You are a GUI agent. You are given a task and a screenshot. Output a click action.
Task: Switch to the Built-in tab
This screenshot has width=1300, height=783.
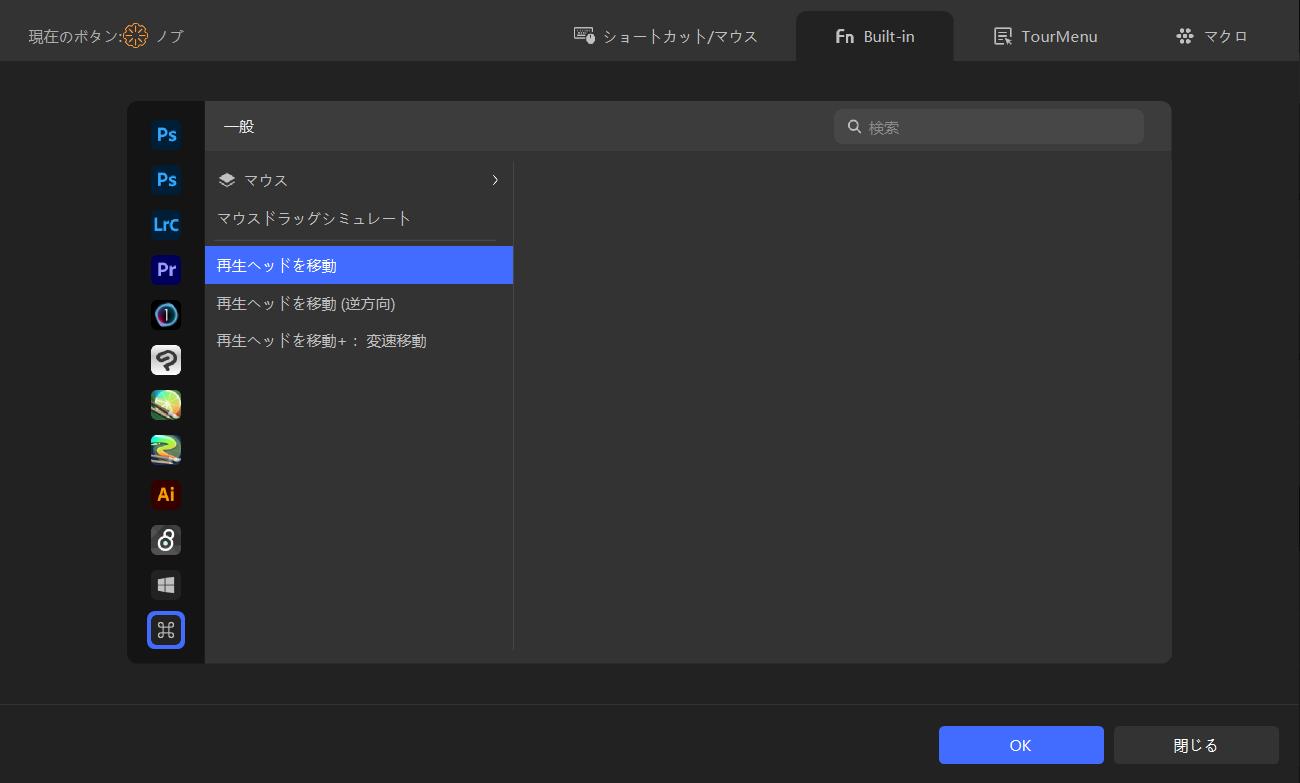click(874, 36)
